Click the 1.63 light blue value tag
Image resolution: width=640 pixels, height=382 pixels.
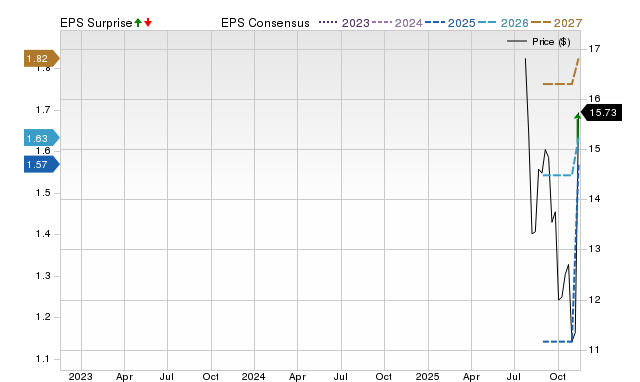(x=42, y=138)
